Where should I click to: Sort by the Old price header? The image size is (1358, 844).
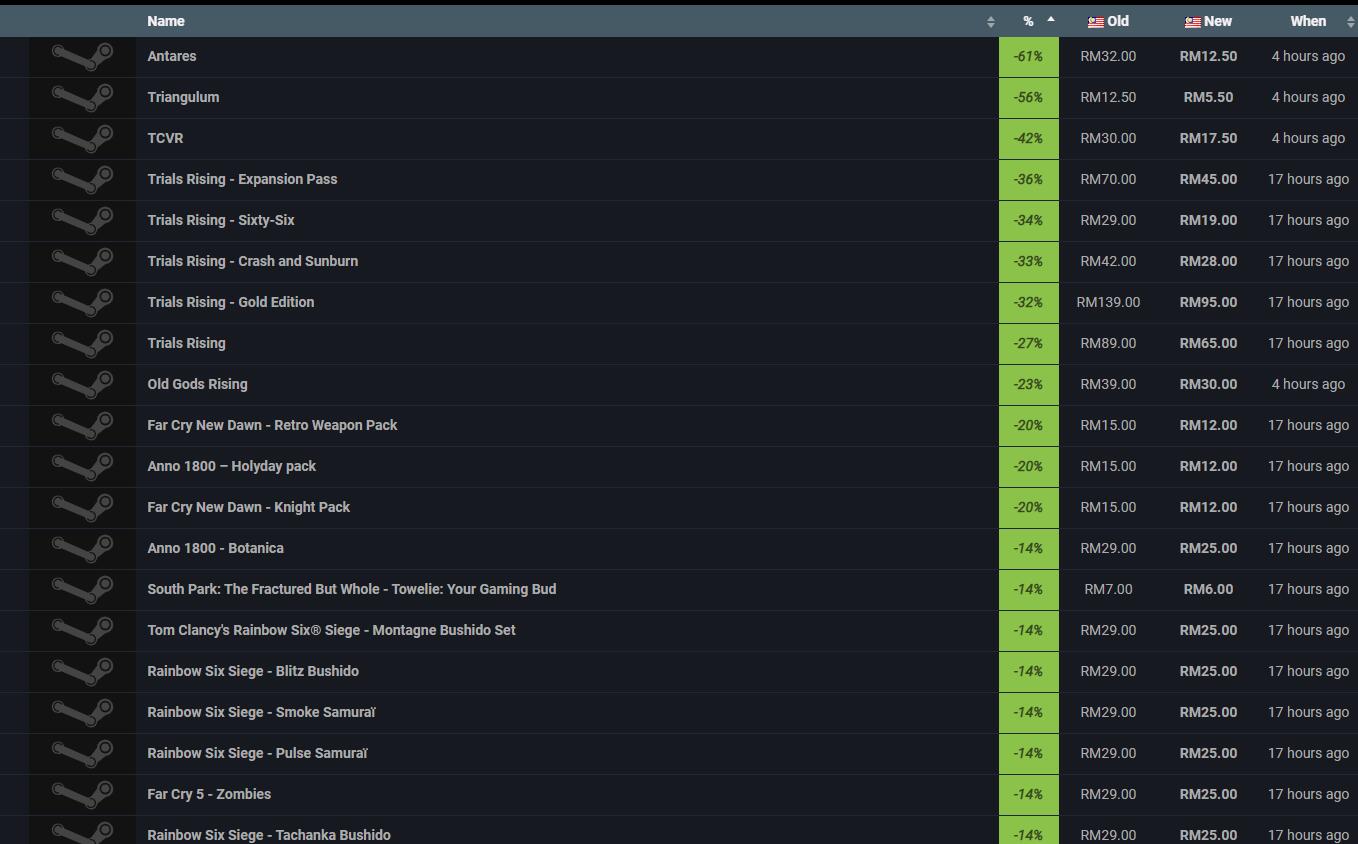[x=1118, y=21]
